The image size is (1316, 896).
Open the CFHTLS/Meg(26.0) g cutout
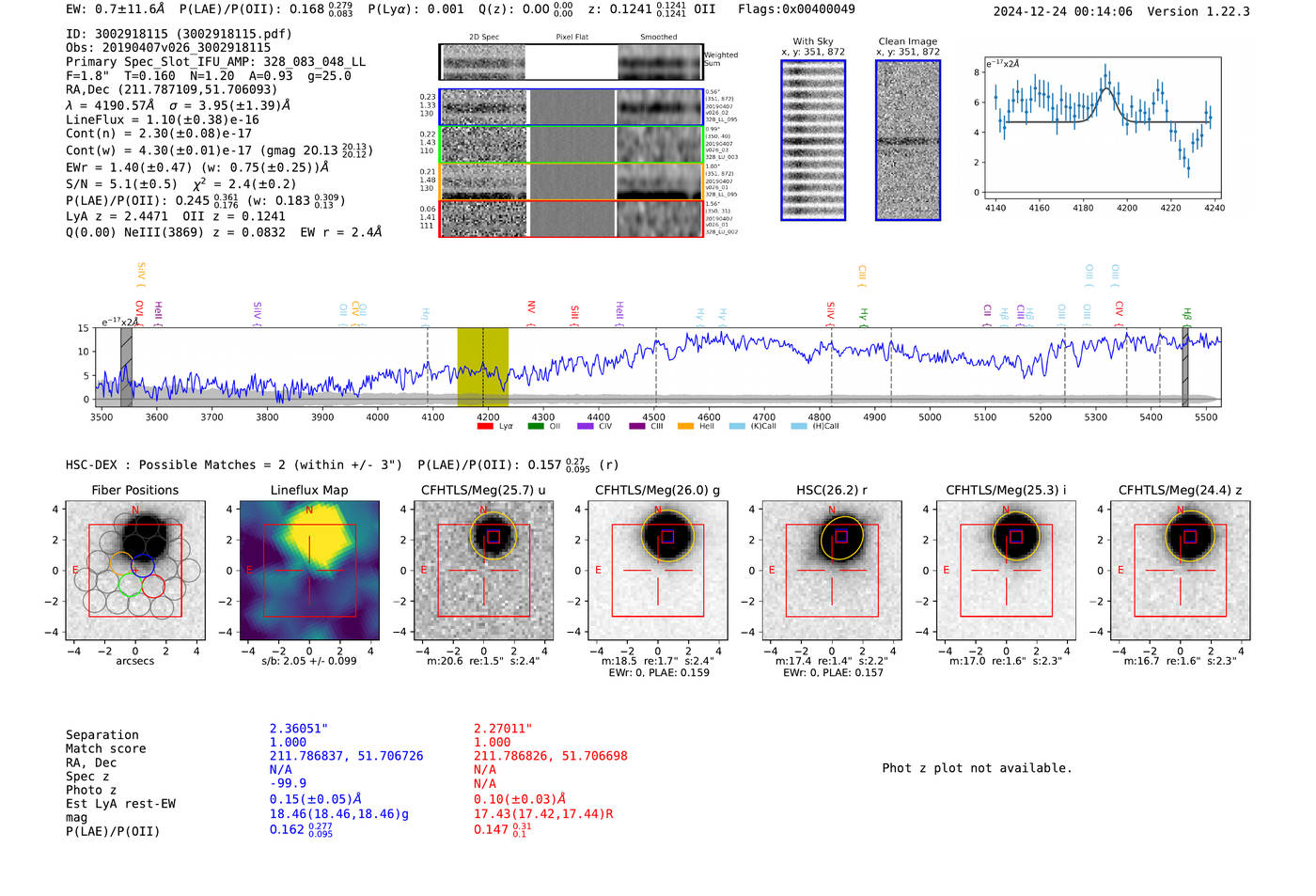(x=657, y=570)
